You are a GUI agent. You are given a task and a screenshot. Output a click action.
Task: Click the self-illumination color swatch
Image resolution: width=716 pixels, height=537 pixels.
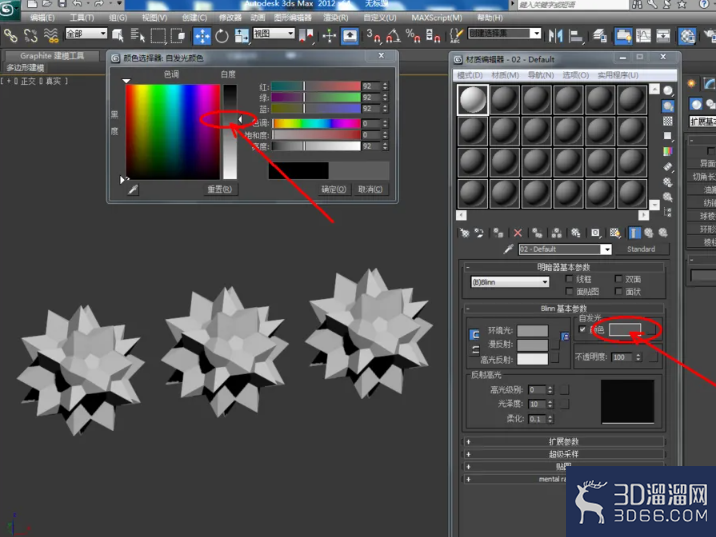(625, 329)
